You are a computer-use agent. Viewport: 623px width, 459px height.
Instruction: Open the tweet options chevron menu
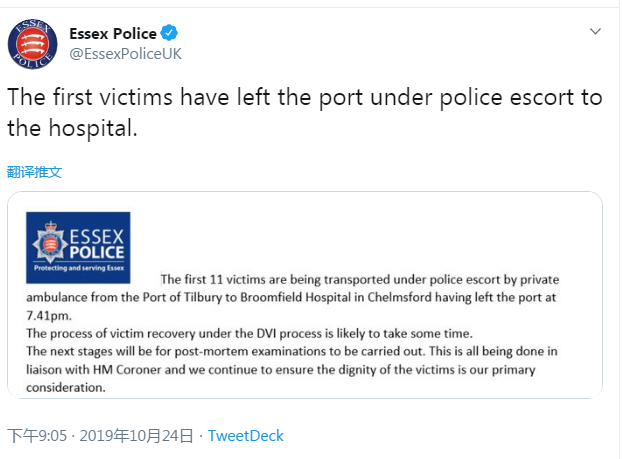(x=596, y=32)
